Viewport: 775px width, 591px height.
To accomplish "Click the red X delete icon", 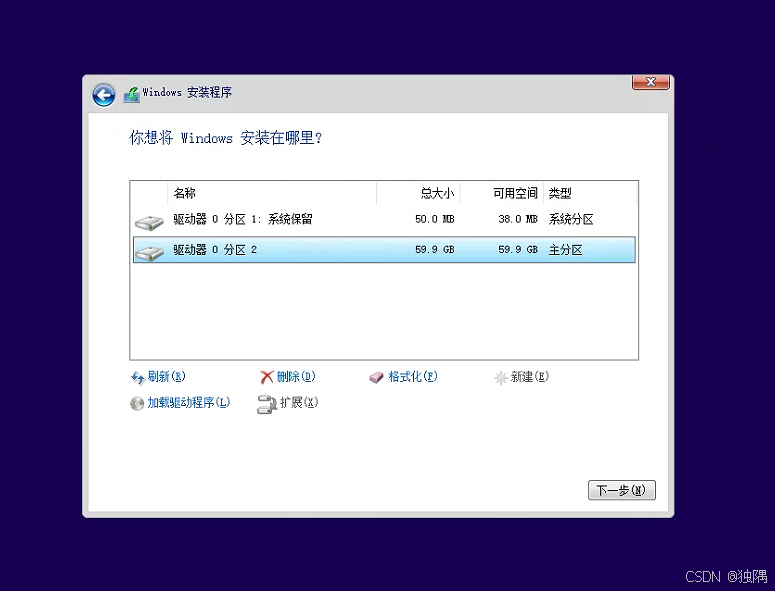I will point(267,378).
